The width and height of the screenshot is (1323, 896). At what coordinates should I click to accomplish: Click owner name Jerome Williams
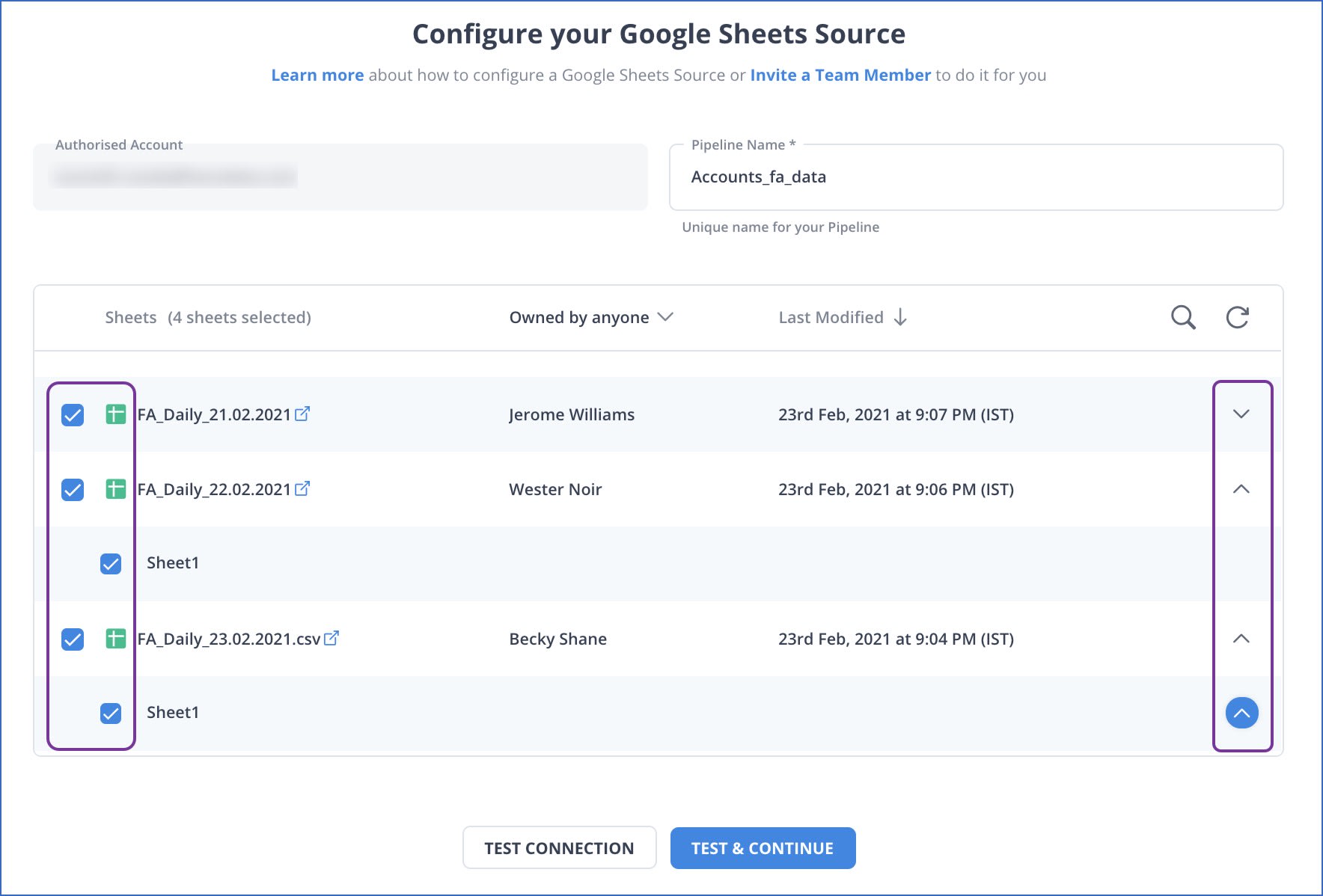point(572,414)
